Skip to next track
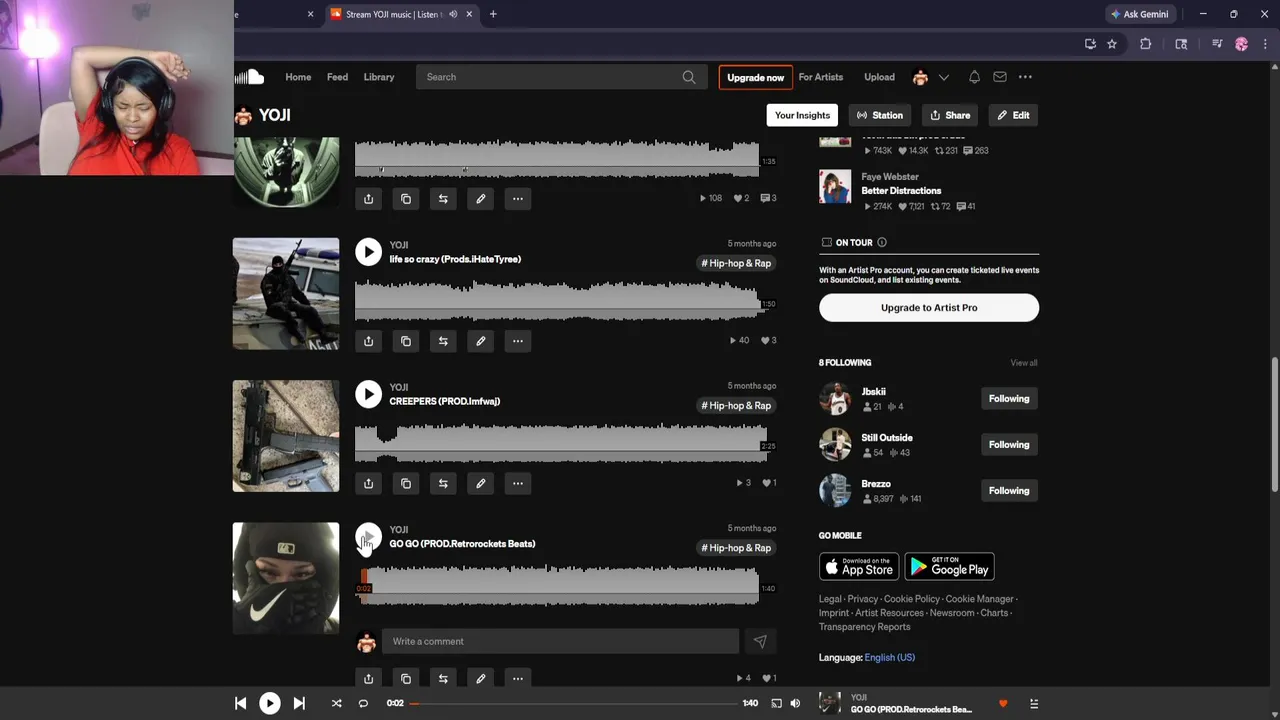 click(299, 703)
